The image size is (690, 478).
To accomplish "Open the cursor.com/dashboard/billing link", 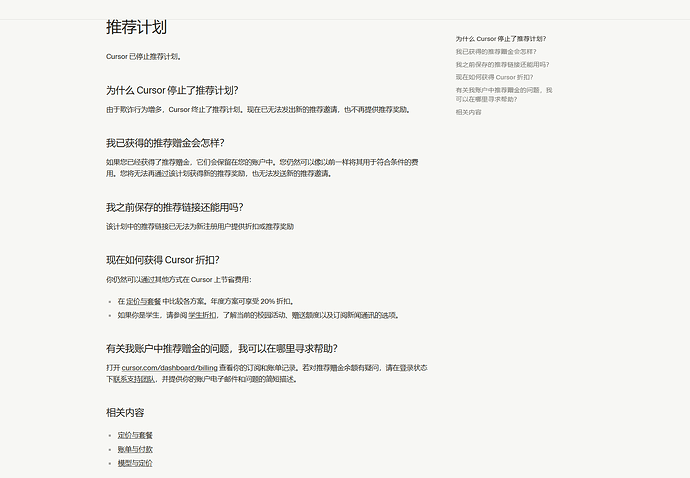I will pos(169,368).
